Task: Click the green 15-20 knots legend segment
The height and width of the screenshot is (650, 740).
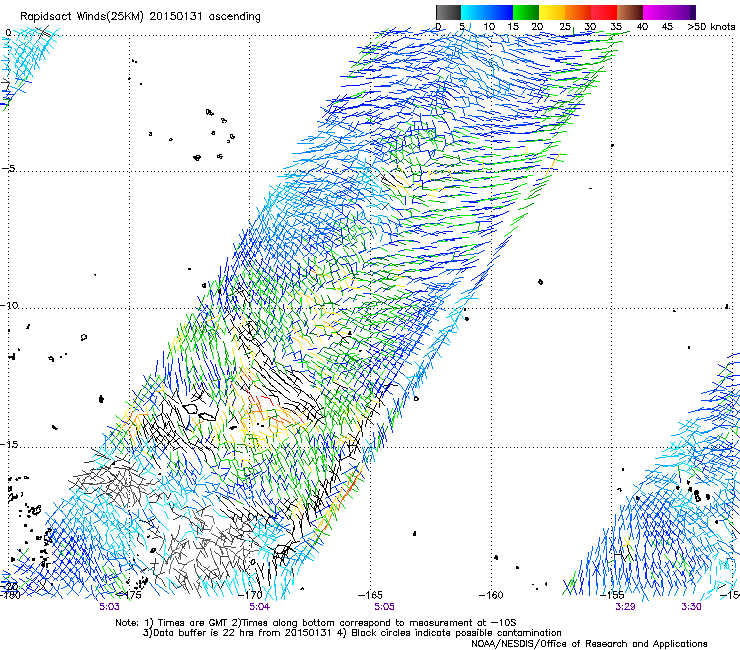Action: 526,12
